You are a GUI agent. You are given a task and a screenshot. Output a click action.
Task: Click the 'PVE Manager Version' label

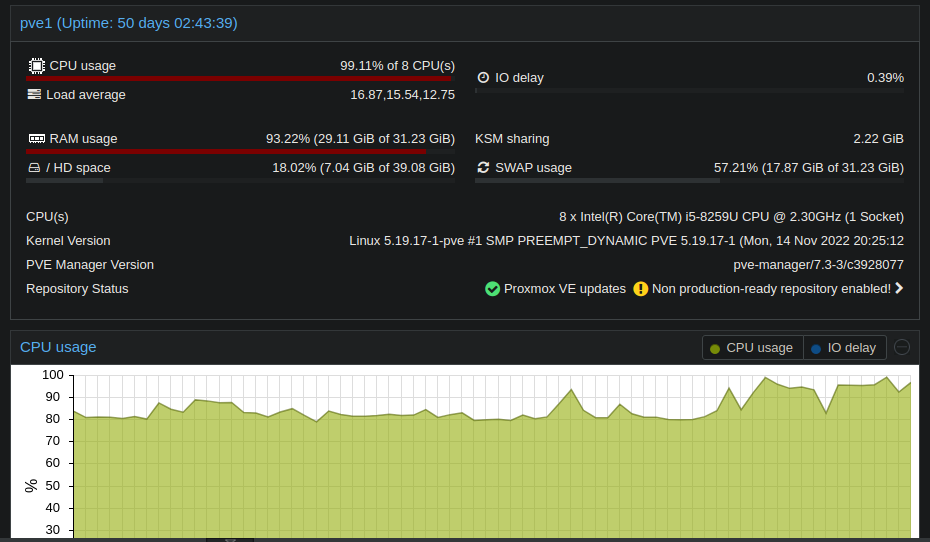[90, 265]
